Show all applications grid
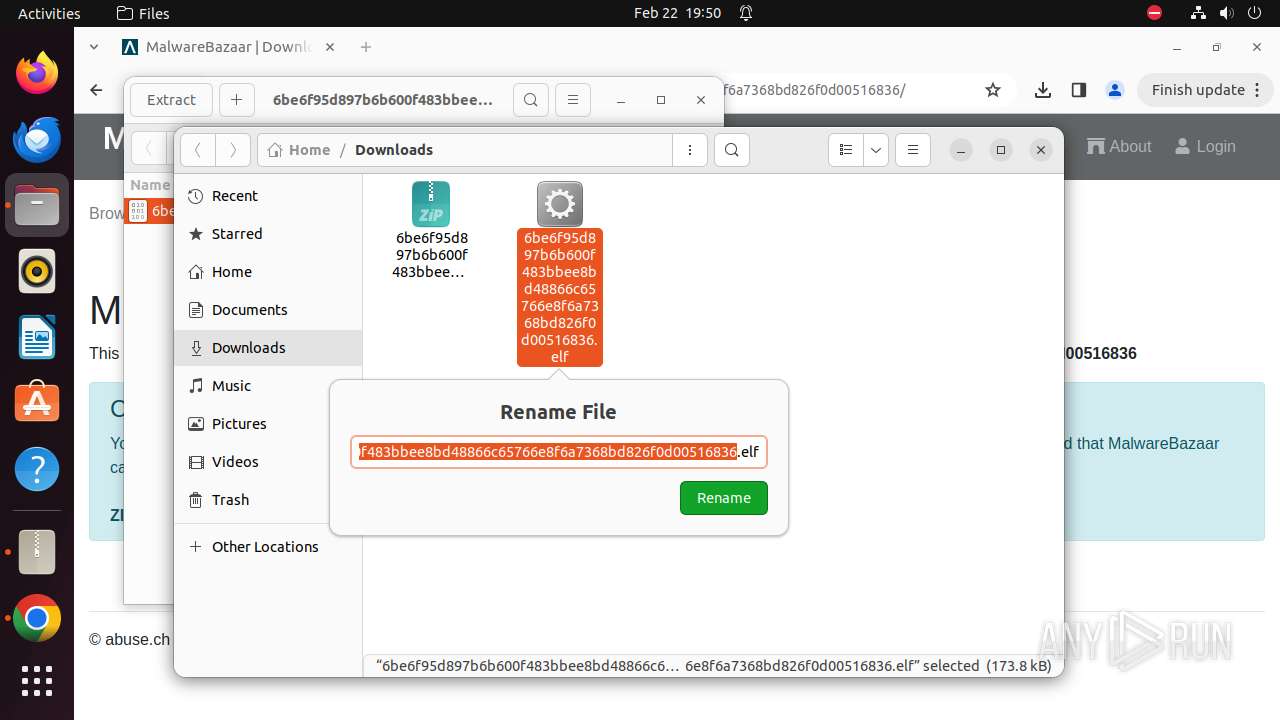The width and height of the screenshot is (1280, 720). pyautogui.click(x=37, y=681)
